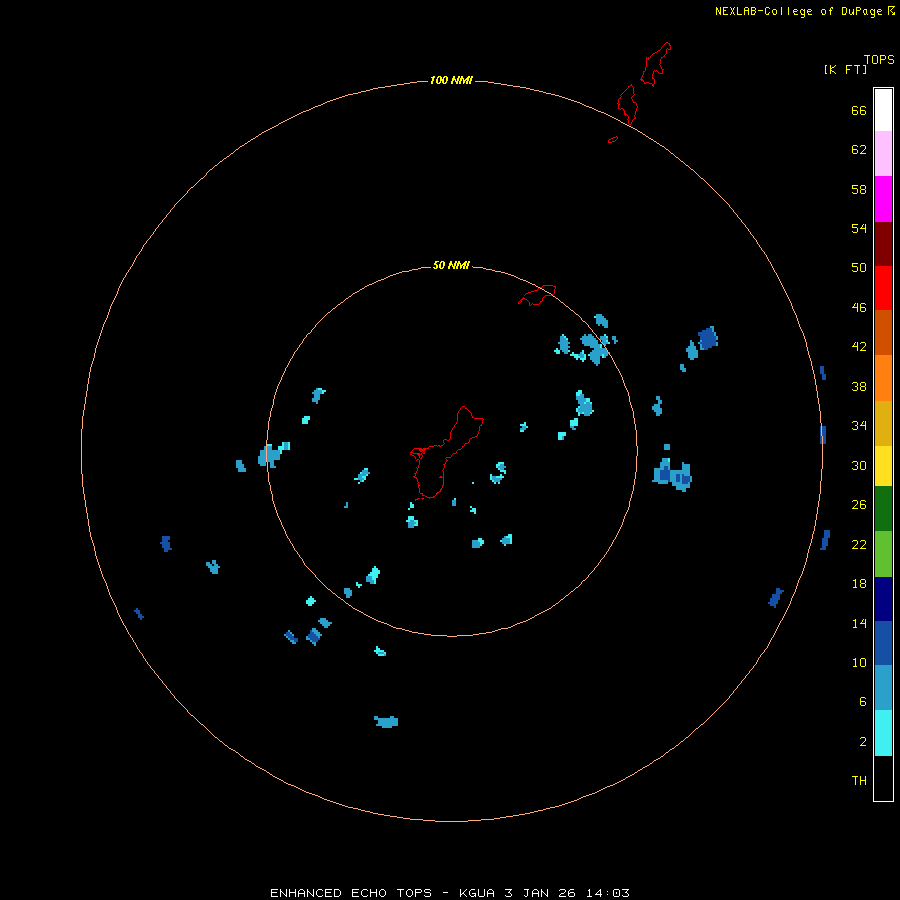Click the legend value 22
Image resolution: width=900 pixels, height=900 pixels.
pyautogui.click(x=859, y=545)
